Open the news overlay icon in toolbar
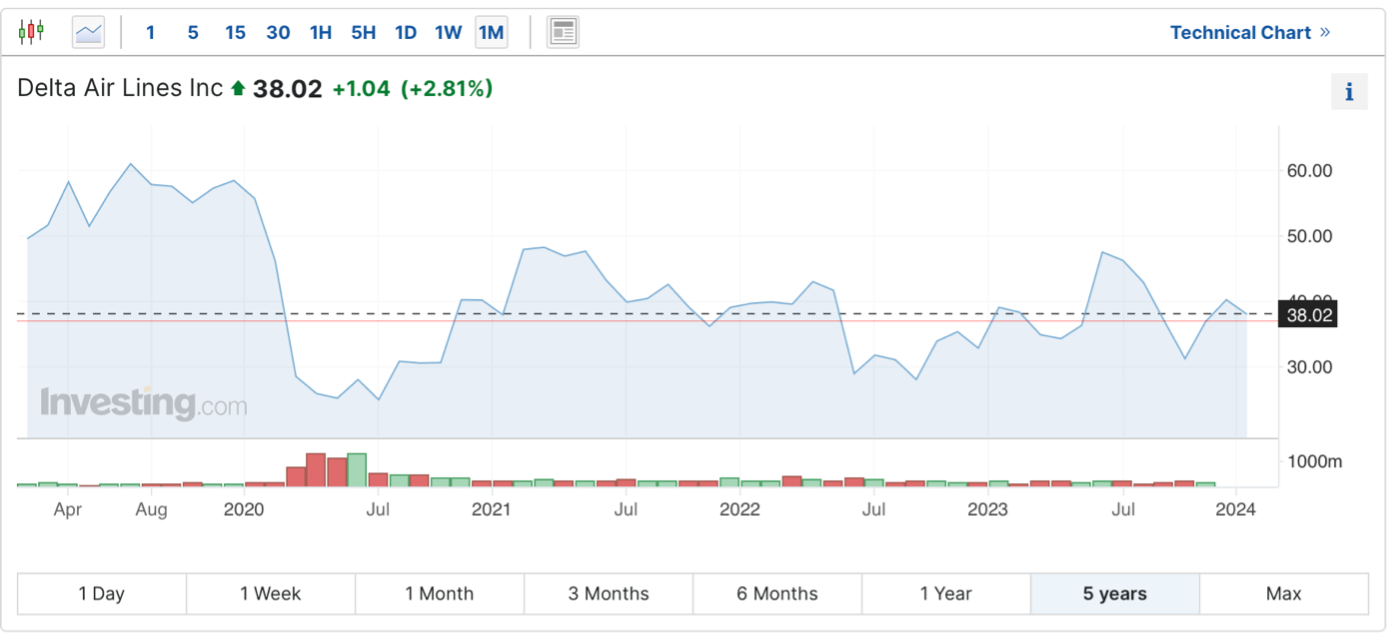 click(x=563, y=32)
